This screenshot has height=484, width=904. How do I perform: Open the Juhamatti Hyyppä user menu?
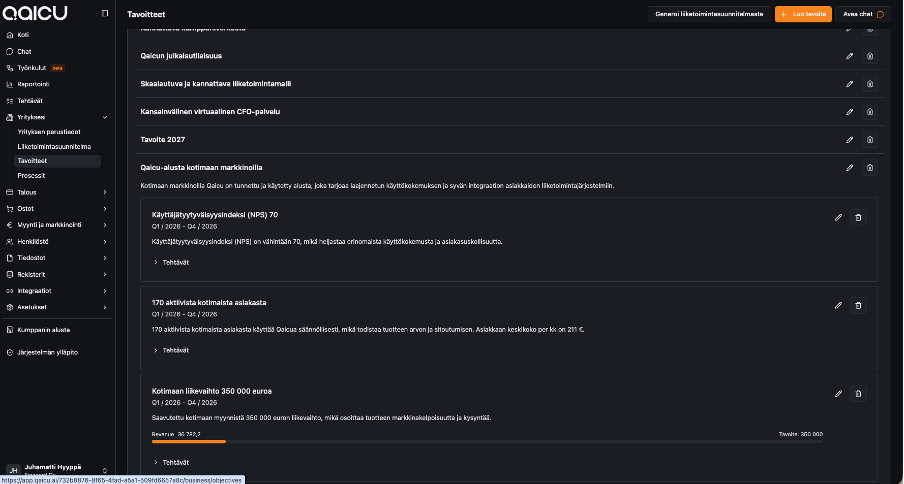pyautogui.click(x=55, y=469)
